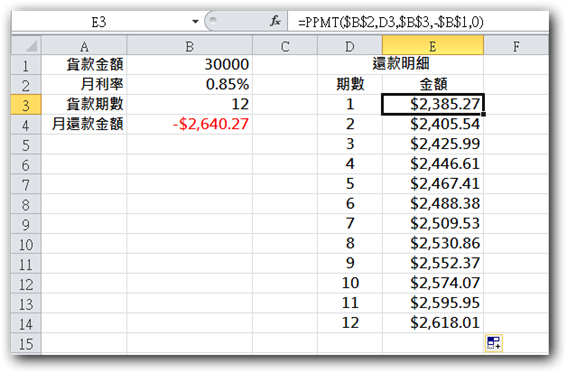Click period number 1 in column D
This screenshot has width=567, height=373.
[x=350, y=105]
